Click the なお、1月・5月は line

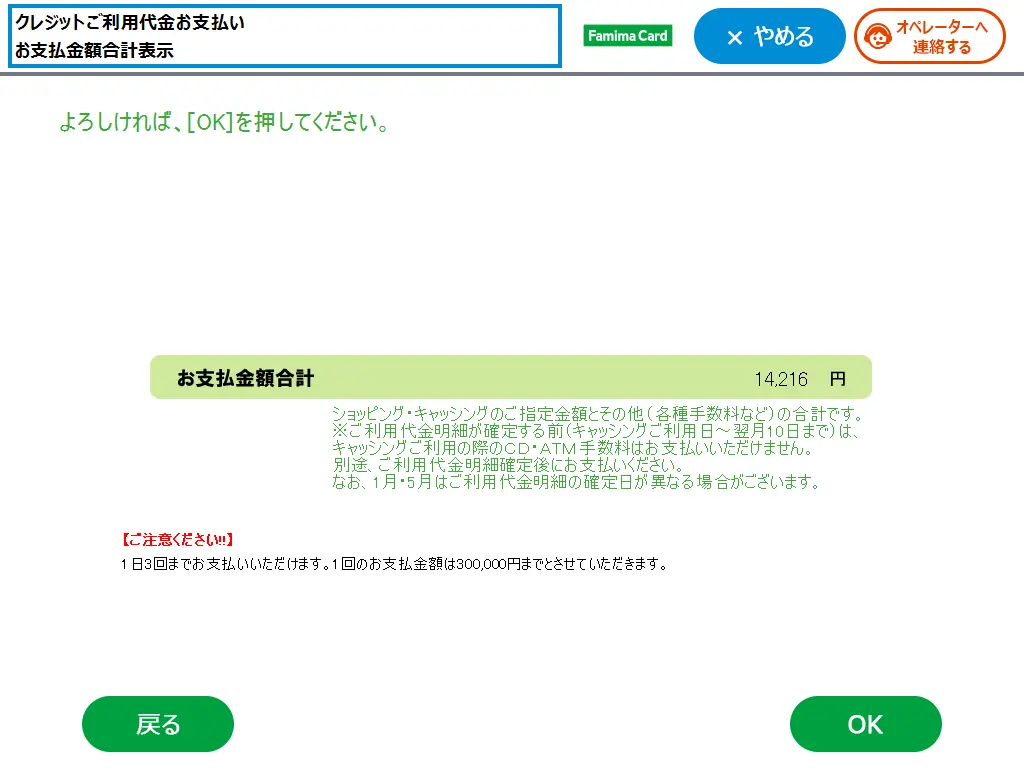click(x=576, y=482)
